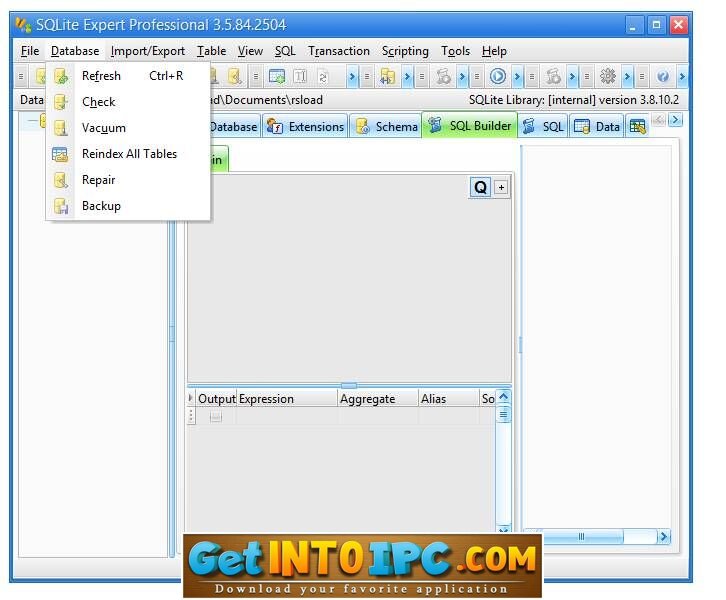Click the grid vertical scrollbar up arrow

tap(504, 397)
